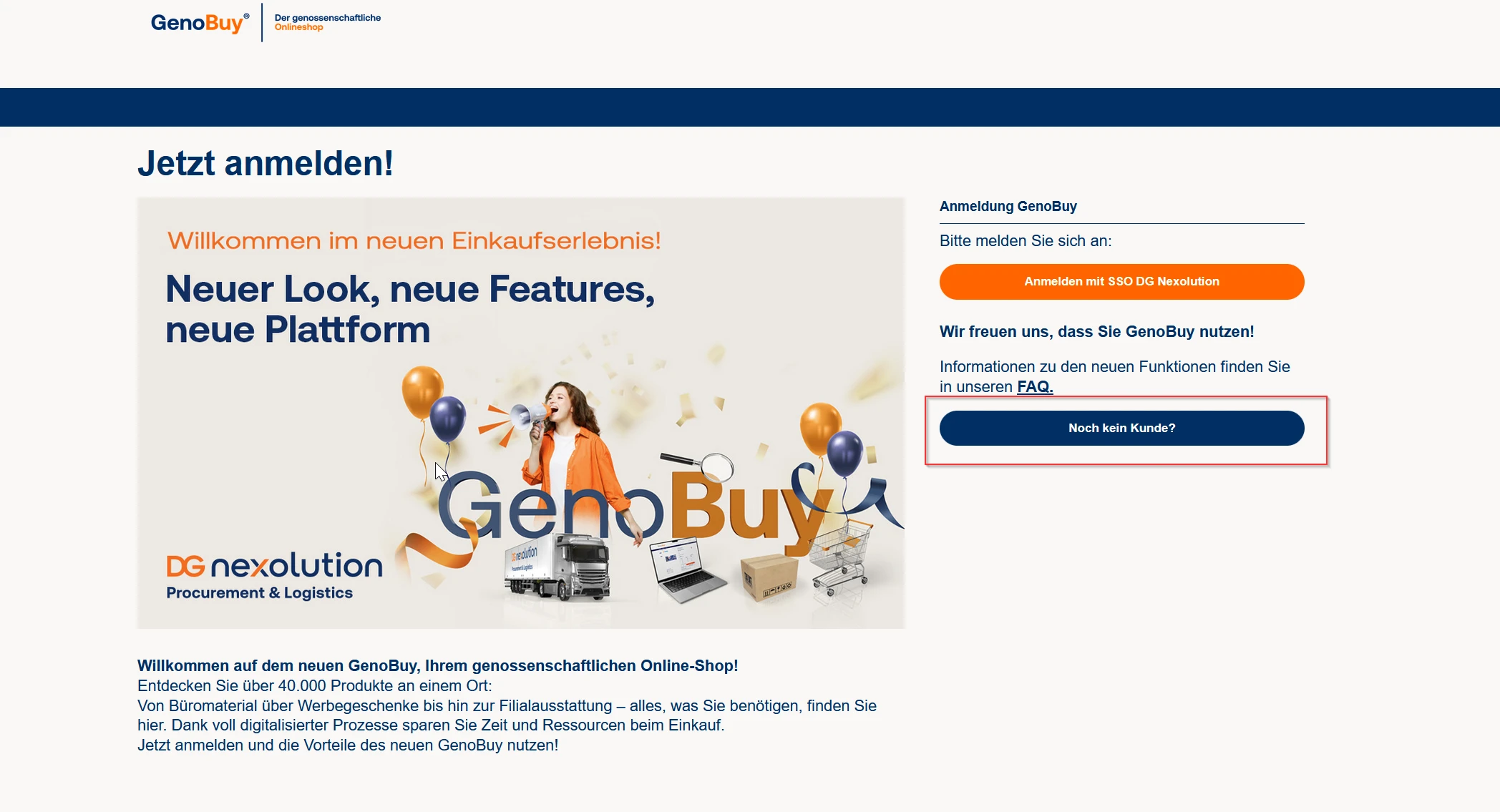Image resolution: width=1500 pixels, height=812 pixels.
Task: Click the cardboard box in the banner
Action: [769, 578]
